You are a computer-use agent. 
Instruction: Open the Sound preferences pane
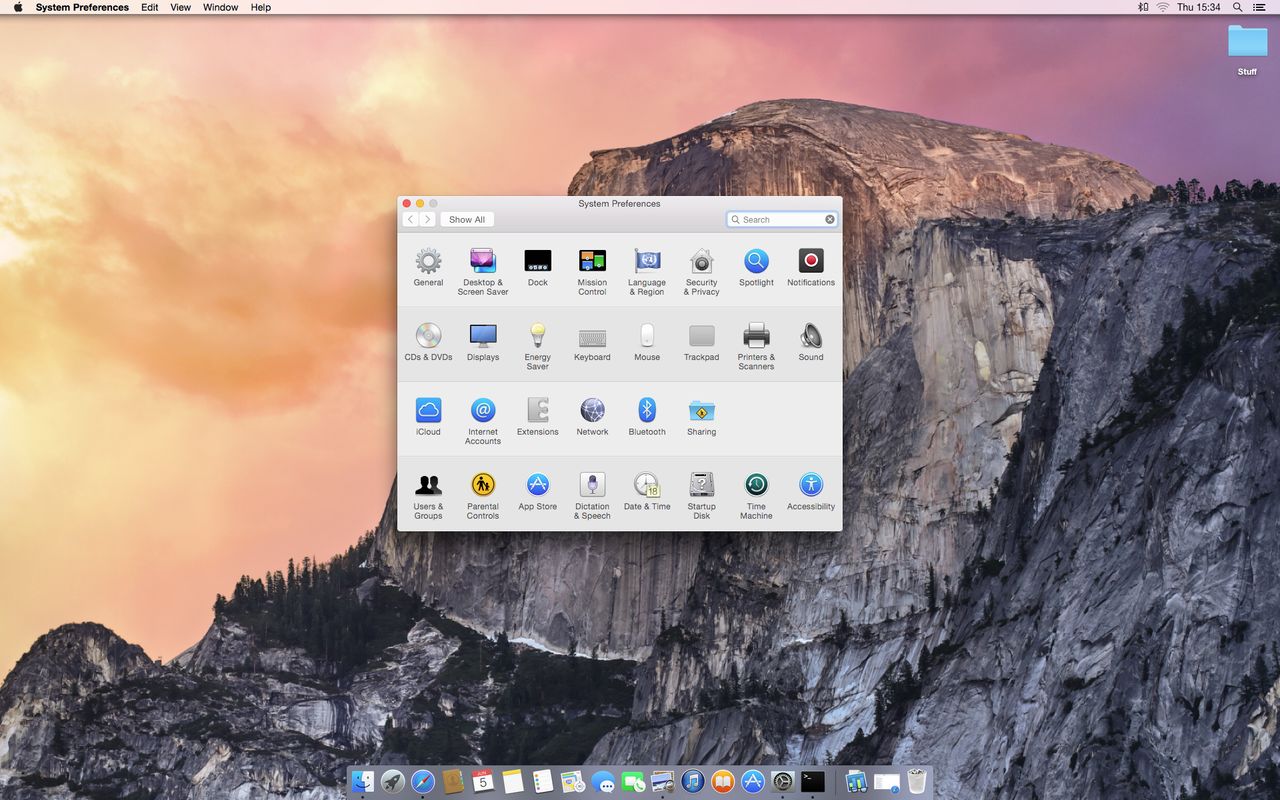[x=811, y=342]
